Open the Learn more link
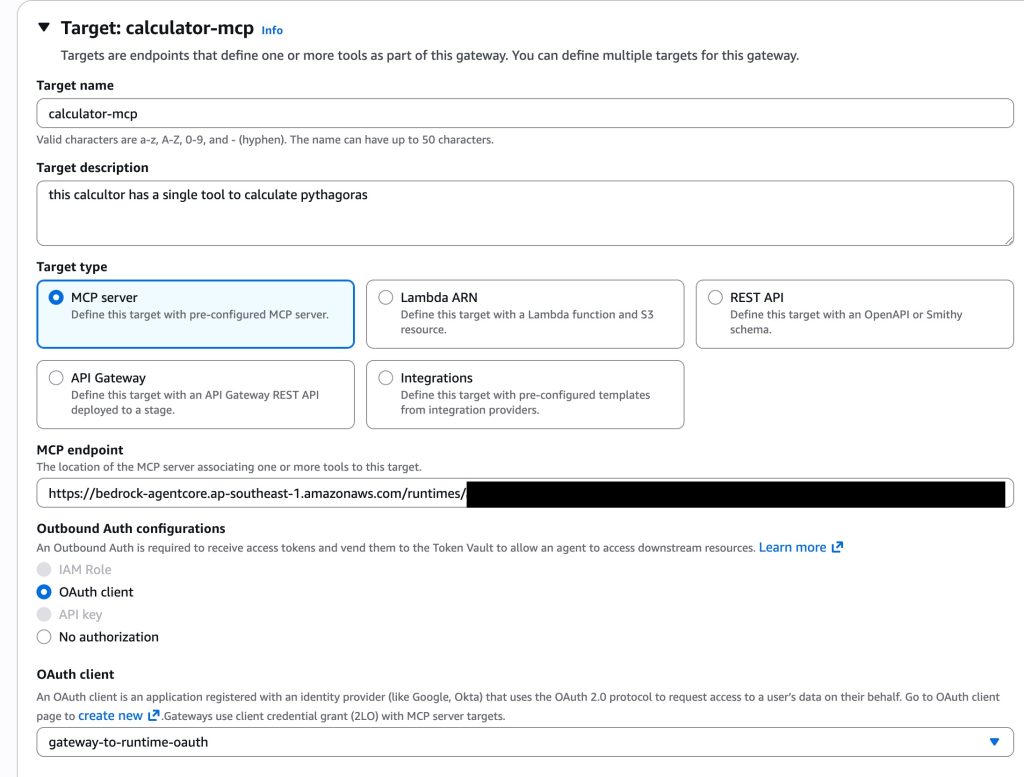1024x777 pixels. (792, 547)
